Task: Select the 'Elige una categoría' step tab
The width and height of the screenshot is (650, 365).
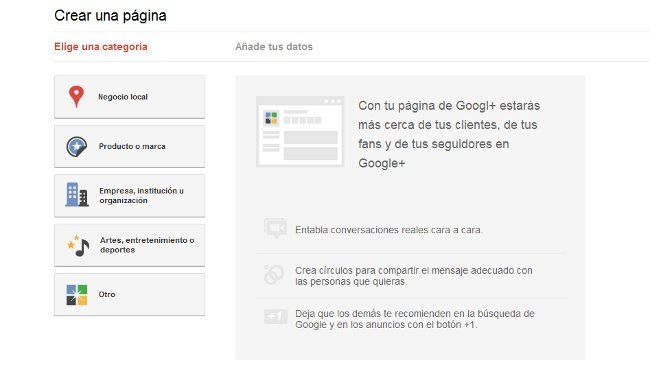Action: coord(101,46)
